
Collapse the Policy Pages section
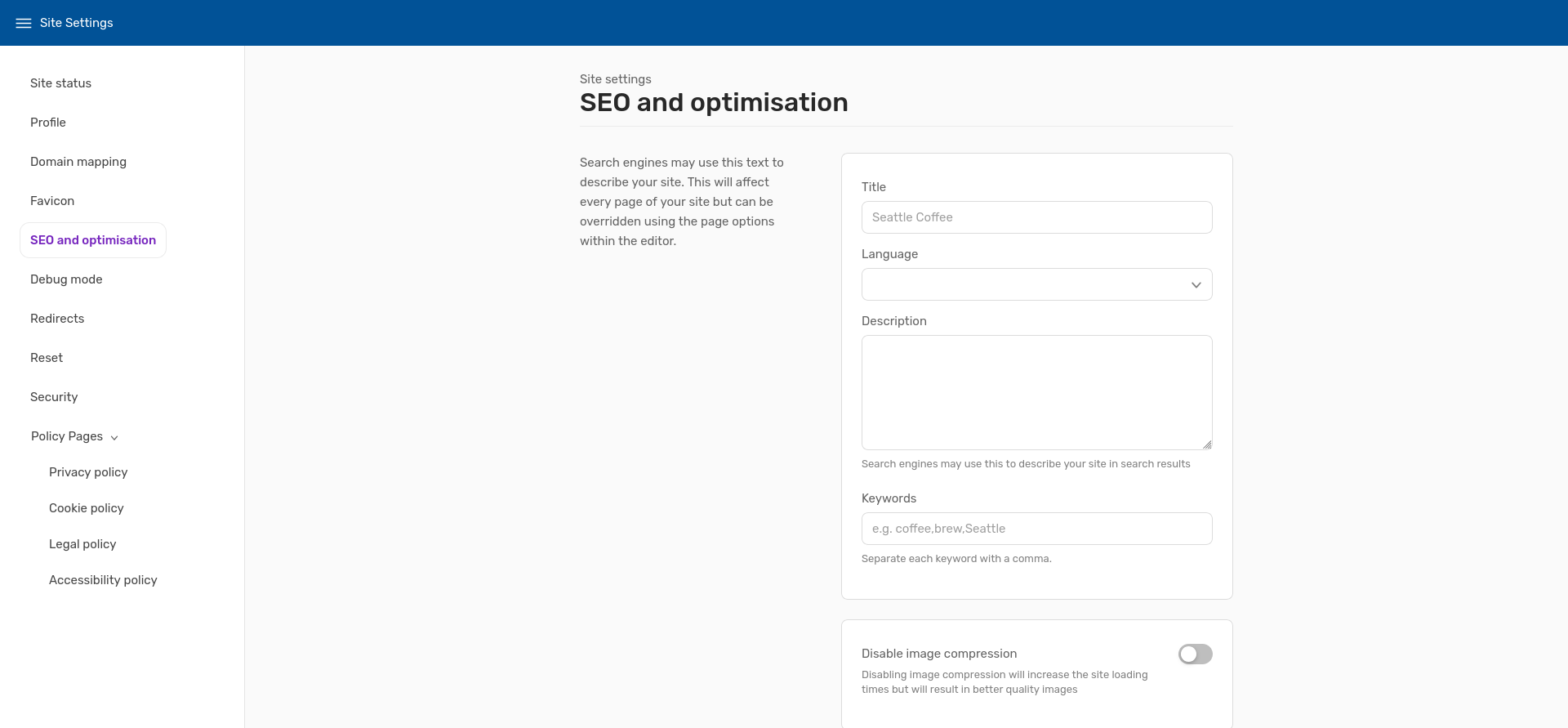(74, 436)
